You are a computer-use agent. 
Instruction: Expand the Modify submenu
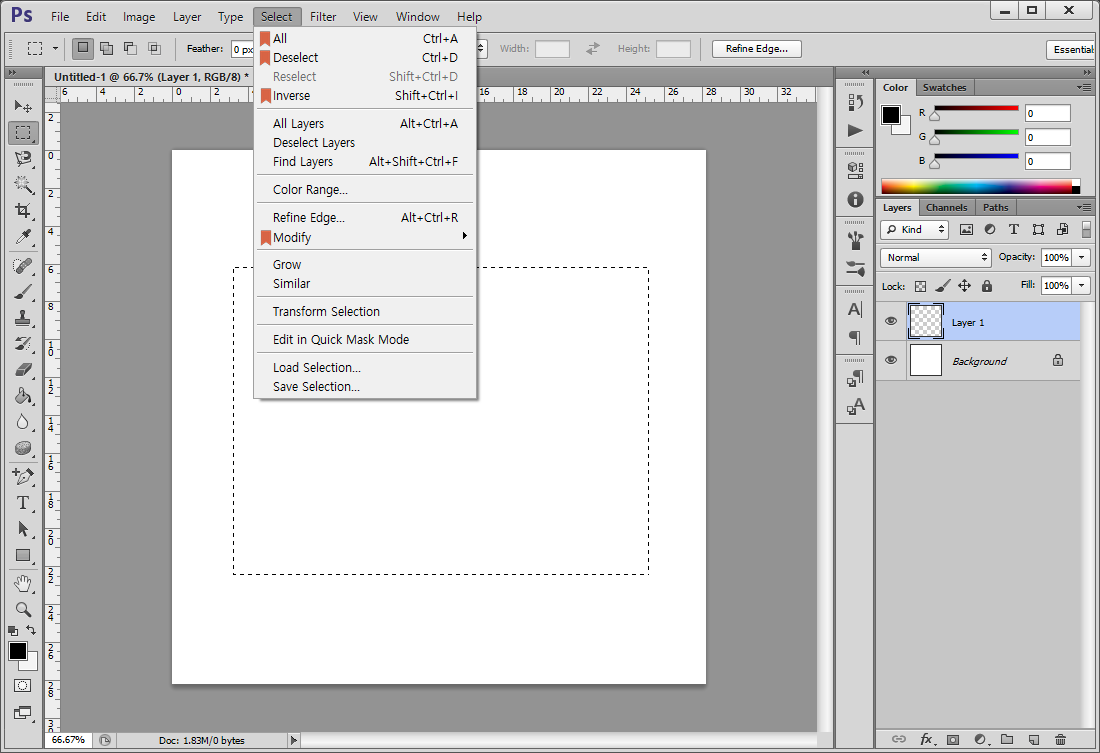point(365,237)
